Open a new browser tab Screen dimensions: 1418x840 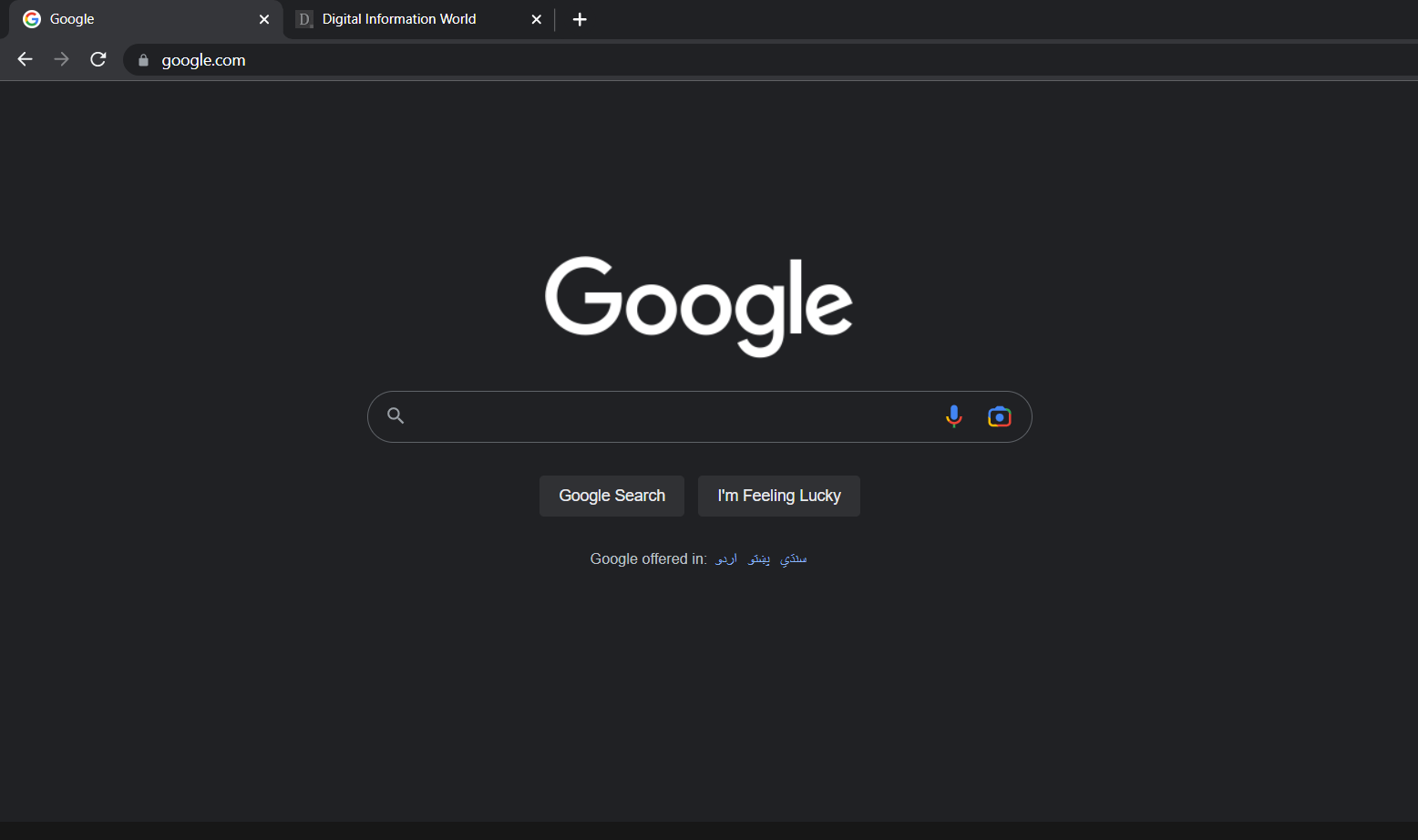[x=580, y=19]
